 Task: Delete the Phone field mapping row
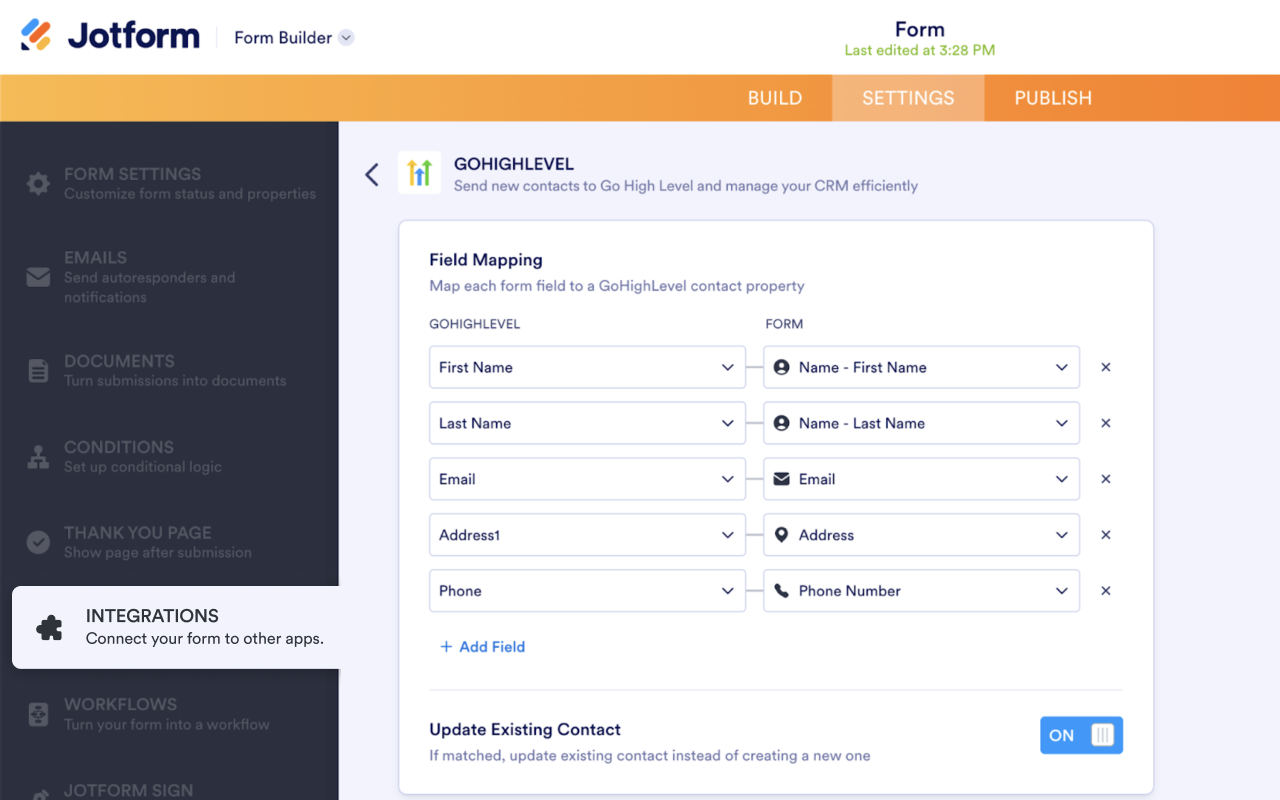(x=1106, y=591)
